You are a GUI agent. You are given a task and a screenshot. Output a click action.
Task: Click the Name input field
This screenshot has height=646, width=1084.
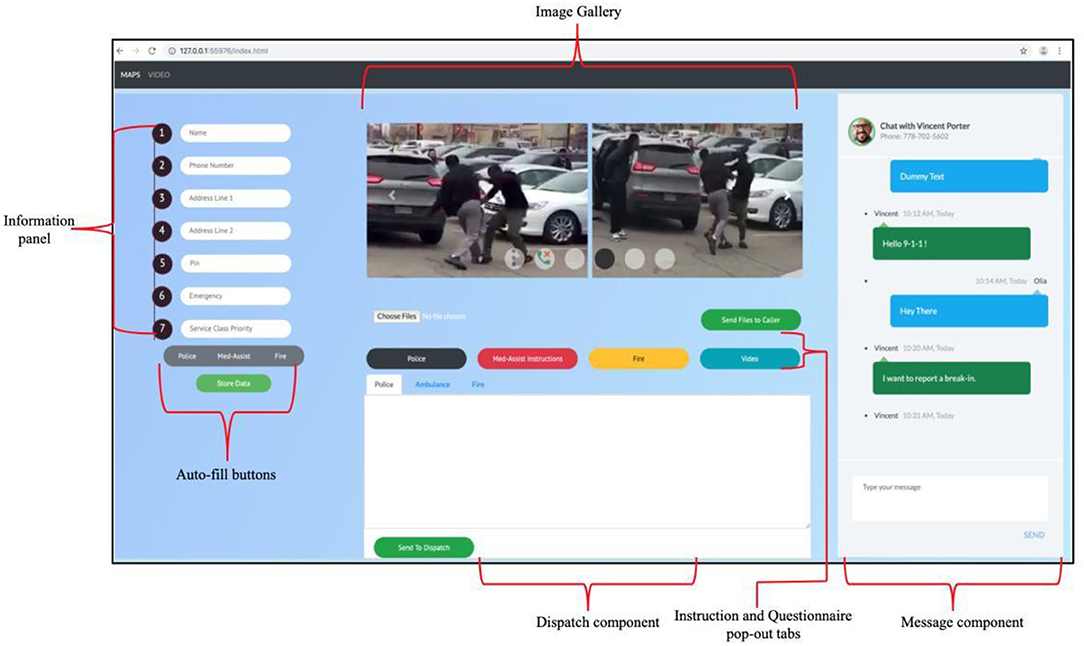[x=235, y=133]
